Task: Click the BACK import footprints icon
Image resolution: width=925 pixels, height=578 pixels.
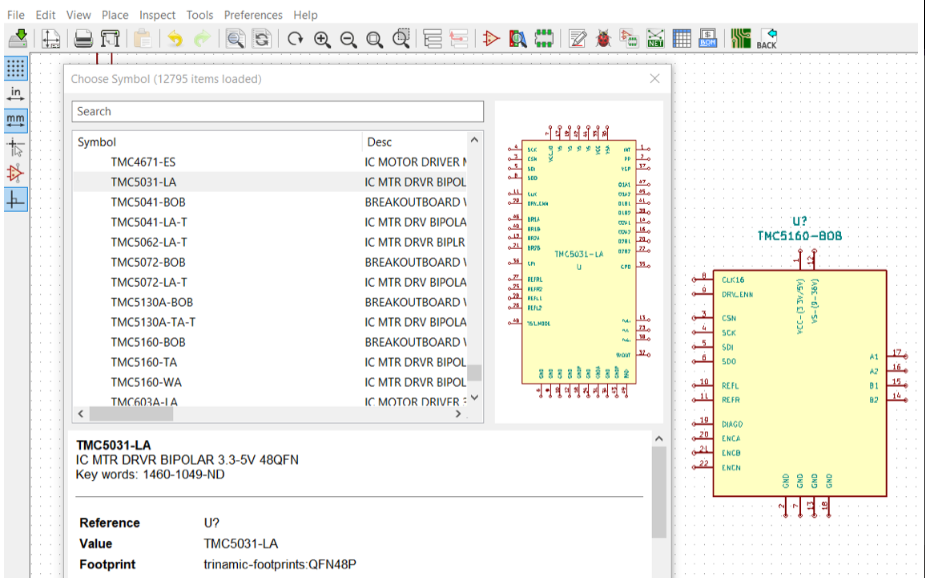Action: (x=767, y=39)
